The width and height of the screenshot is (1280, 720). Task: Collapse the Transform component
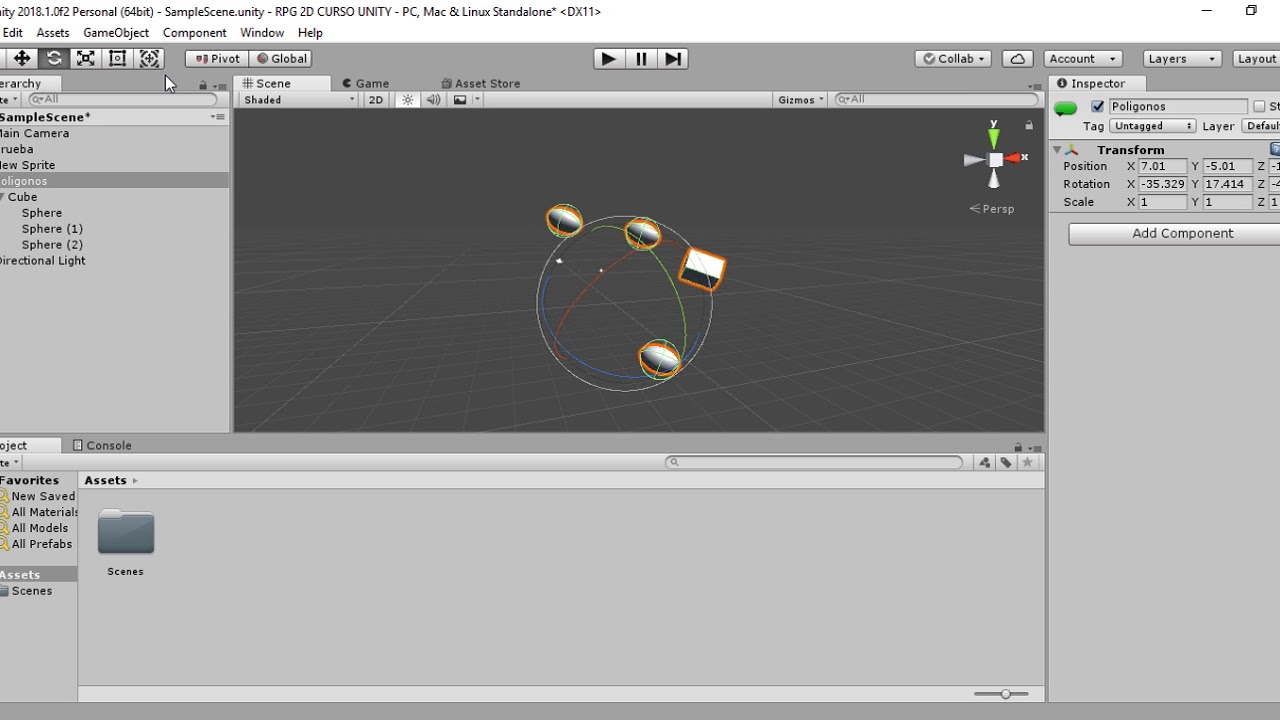point(1057,150)
